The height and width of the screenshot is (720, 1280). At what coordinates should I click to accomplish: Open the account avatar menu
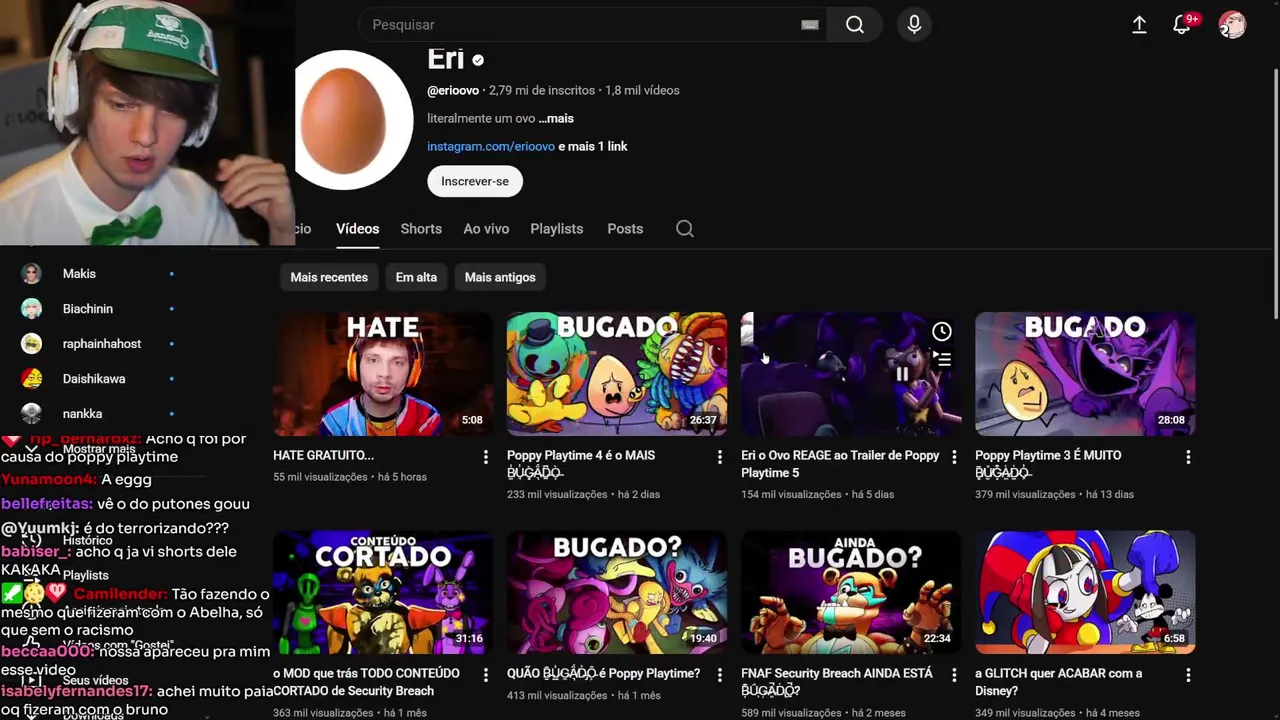click(x=1232, y=25)
